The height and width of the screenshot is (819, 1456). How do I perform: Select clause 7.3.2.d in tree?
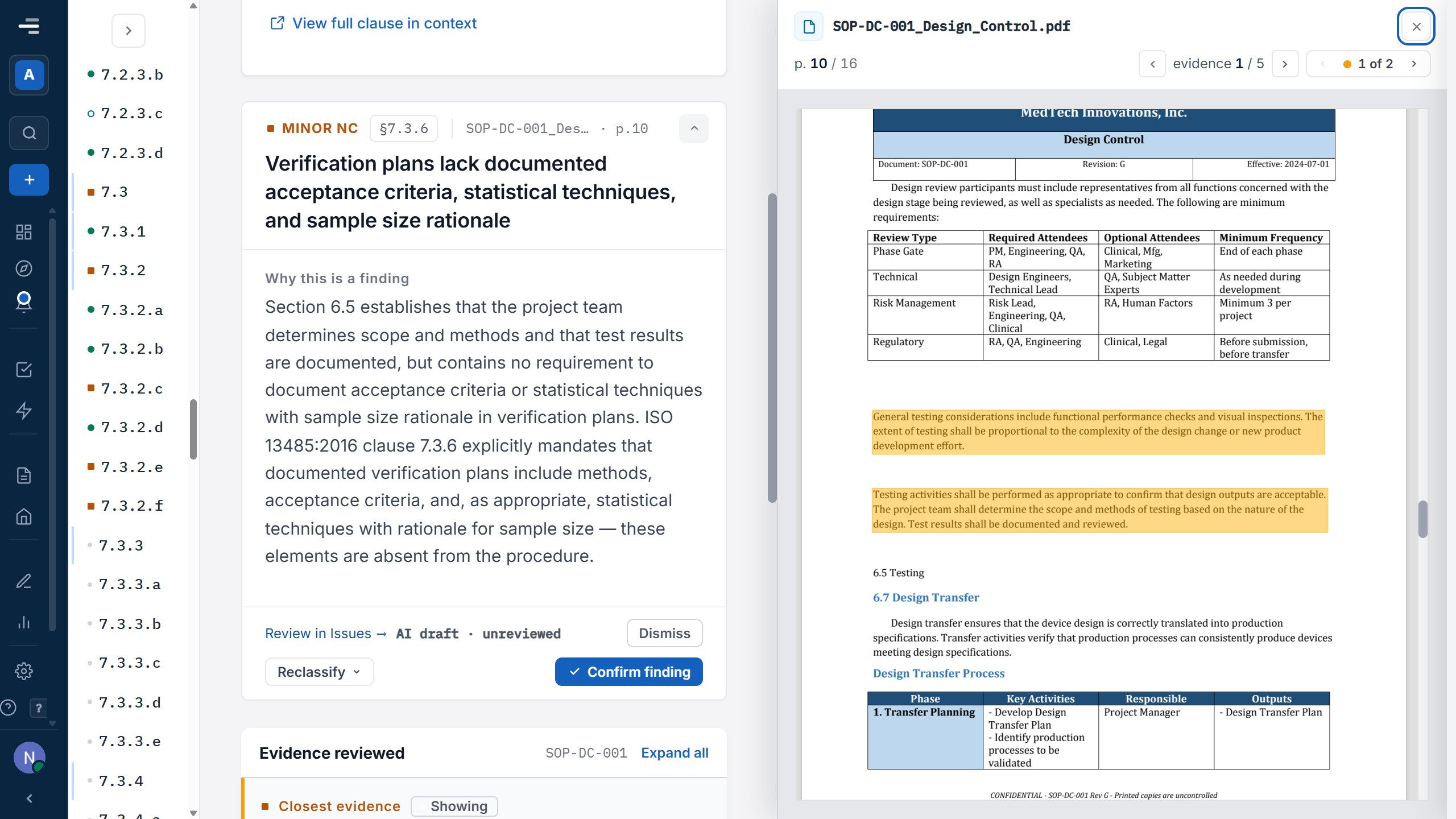pos(126,427)
